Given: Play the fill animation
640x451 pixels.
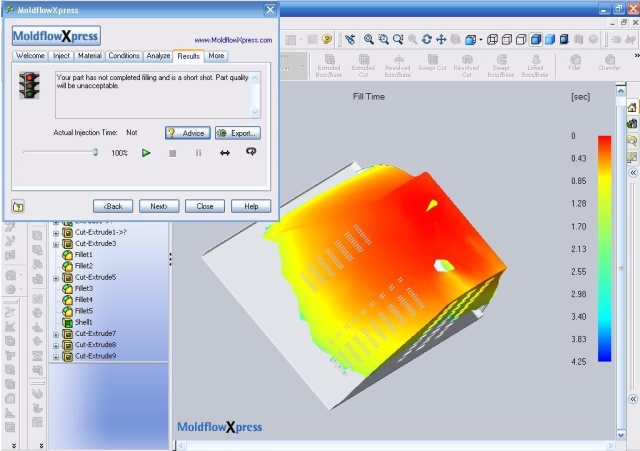Looking at the screenshot, I should (146, 153).
